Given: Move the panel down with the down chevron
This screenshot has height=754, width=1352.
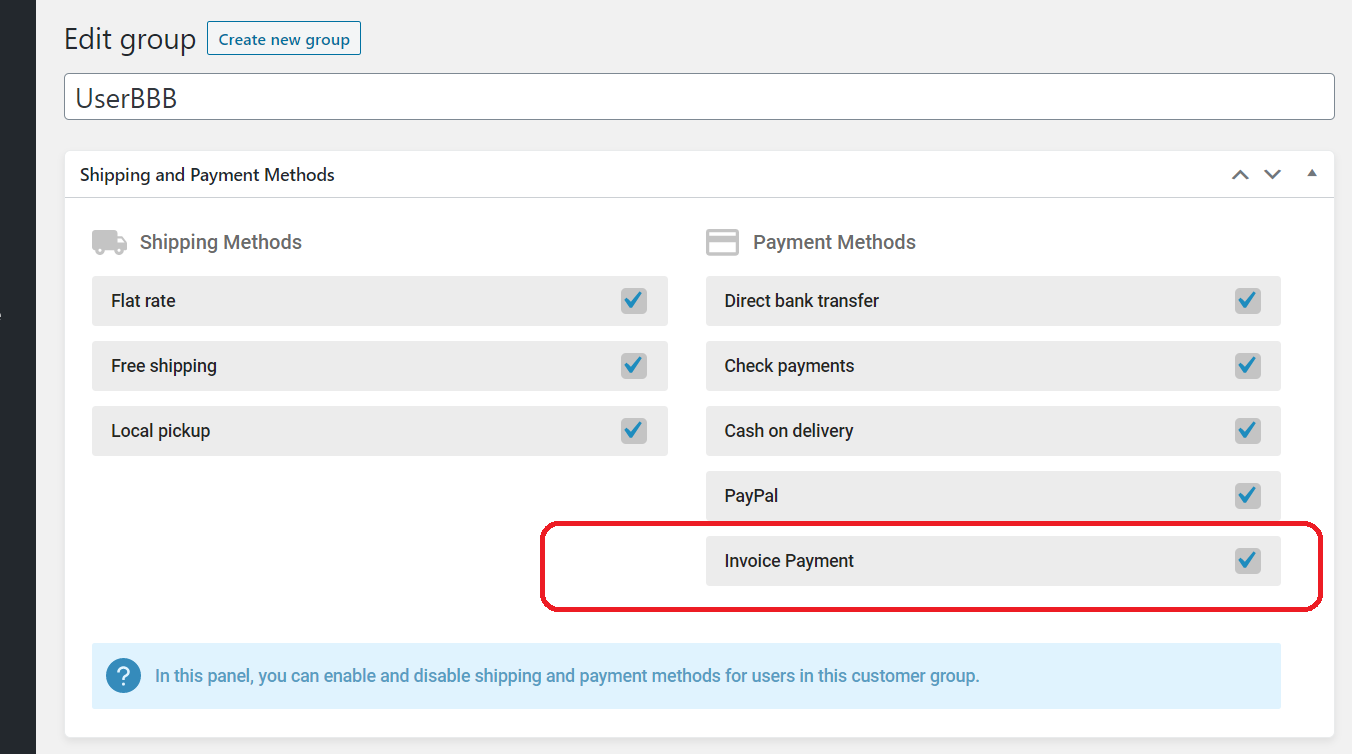Looking at the screenshot, I should tap(1272, 174).
